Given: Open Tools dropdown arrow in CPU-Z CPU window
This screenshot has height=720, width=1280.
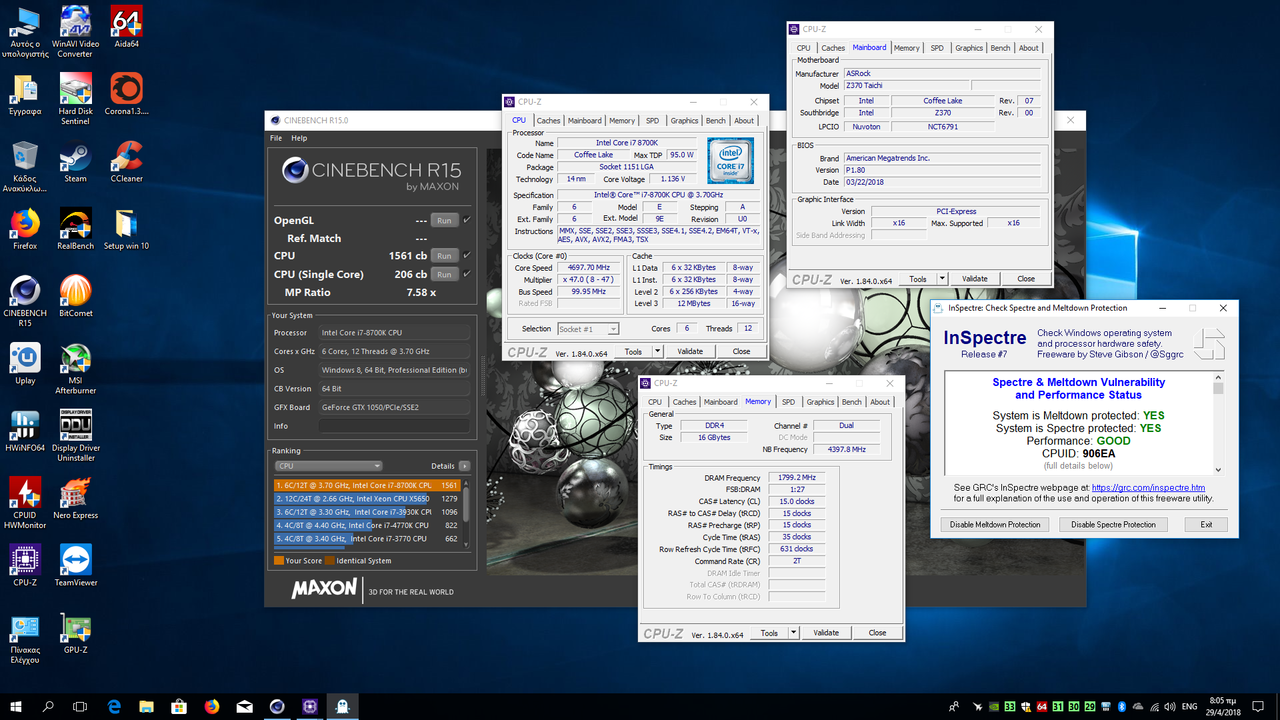Looking at the screenshot, I should click(657, 351).
